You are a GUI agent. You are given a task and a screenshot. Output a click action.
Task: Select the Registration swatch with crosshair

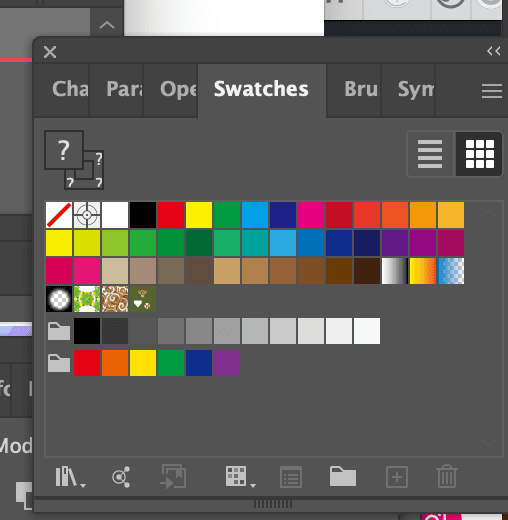tap(87, 215)
